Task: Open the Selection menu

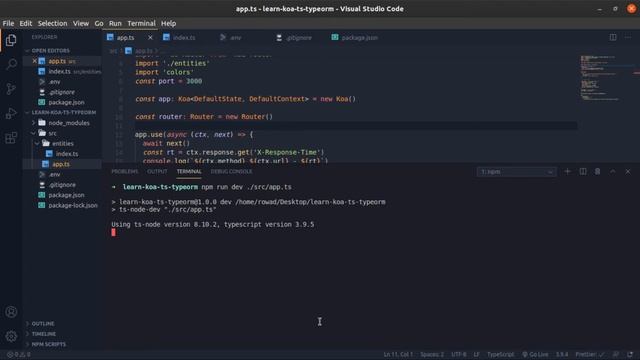Action: tap(52, 23)
